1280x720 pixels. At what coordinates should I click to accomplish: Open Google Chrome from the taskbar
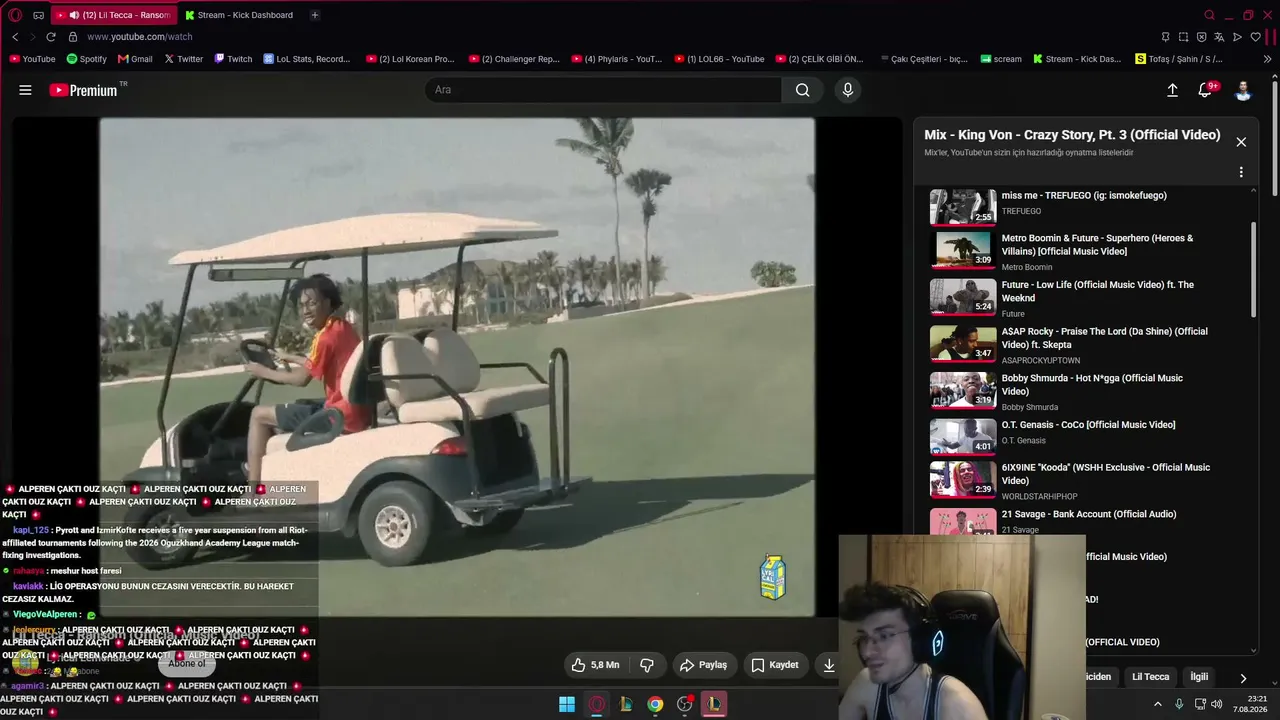point(655,704)
